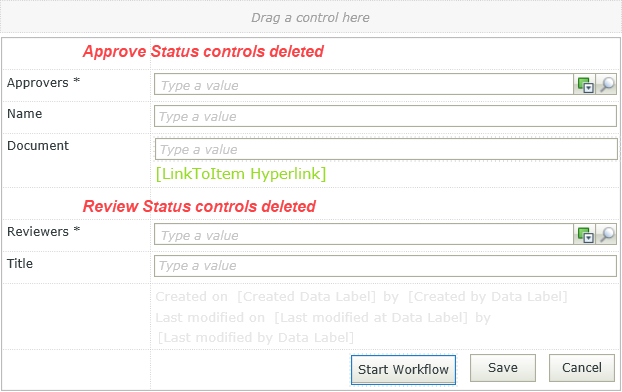Select the Last modified by Data Label
Screen dimensions: 622x392
255,338
